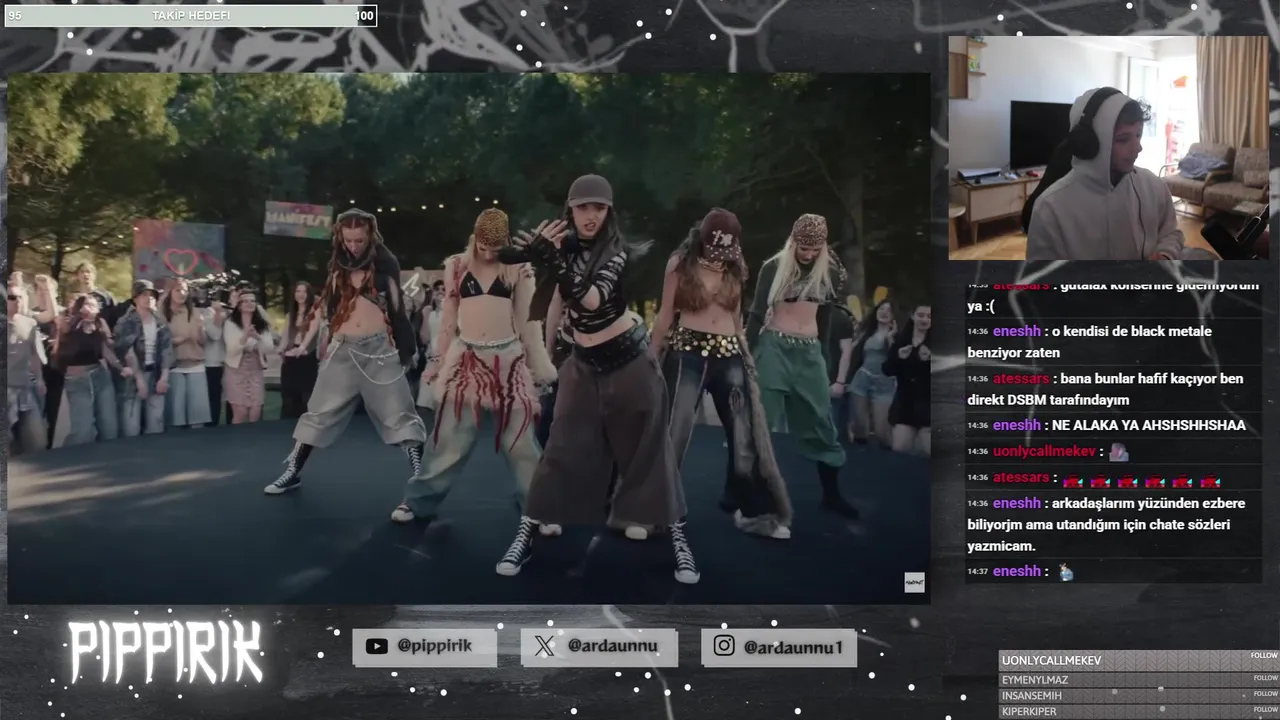Screen dimensions: 1280x720
Task: Click username eneshh on 'black metale' message
Action: (1017, 331)
